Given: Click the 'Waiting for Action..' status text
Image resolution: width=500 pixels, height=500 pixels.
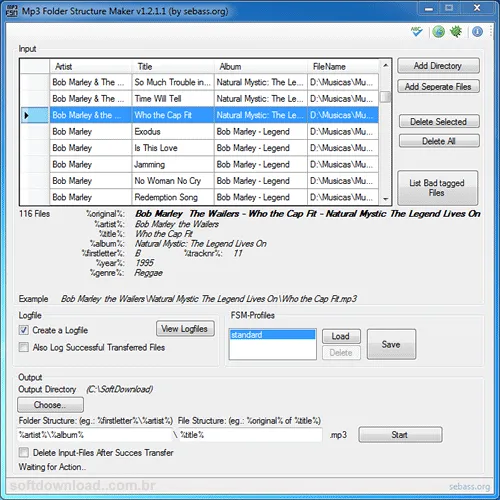Looking at the screenshot, I should 52,467.
